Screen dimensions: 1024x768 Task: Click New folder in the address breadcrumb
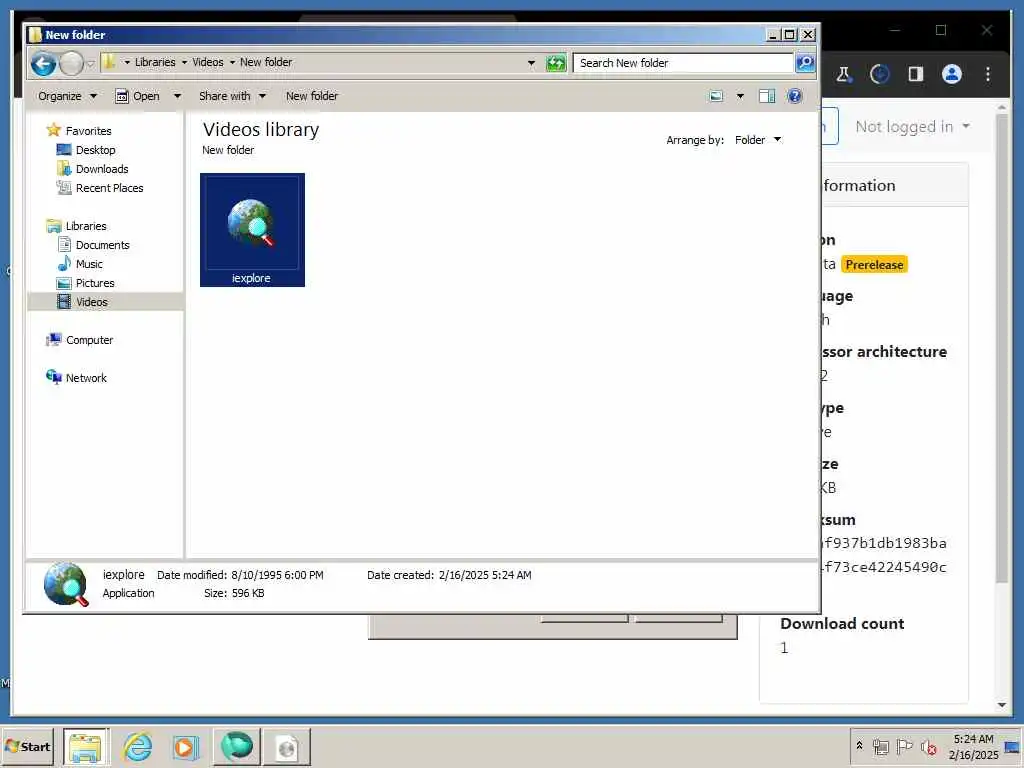266,62
